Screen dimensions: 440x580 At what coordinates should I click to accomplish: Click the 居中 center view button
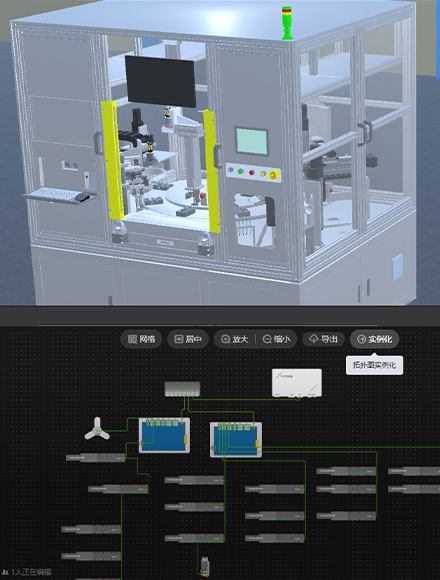[x=188, y=339]
